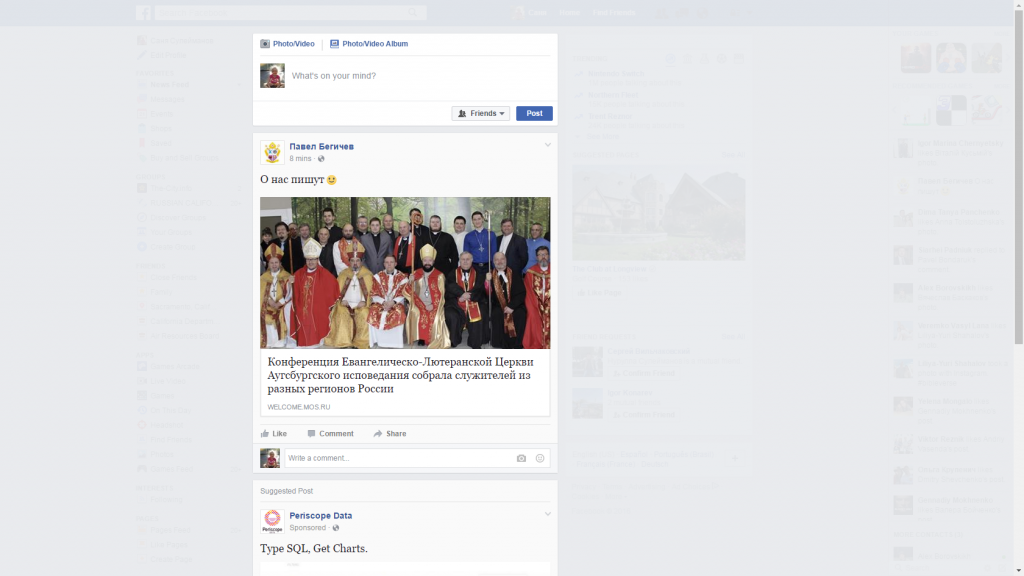The height and width of the screenshot is (576, 1024).
Task: Open your profile picture in the composer
Action: (x=272, y=76)
